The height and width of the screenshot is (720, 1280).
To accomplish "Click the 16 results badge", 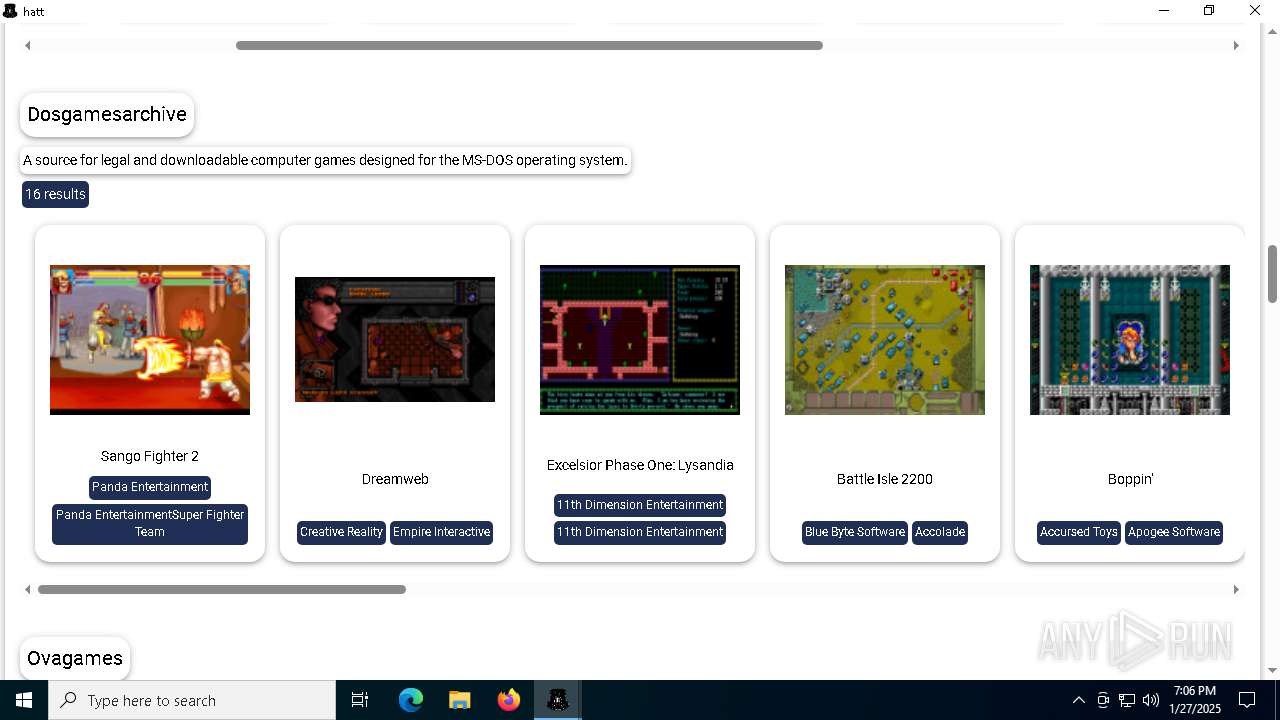I will 55,194.
